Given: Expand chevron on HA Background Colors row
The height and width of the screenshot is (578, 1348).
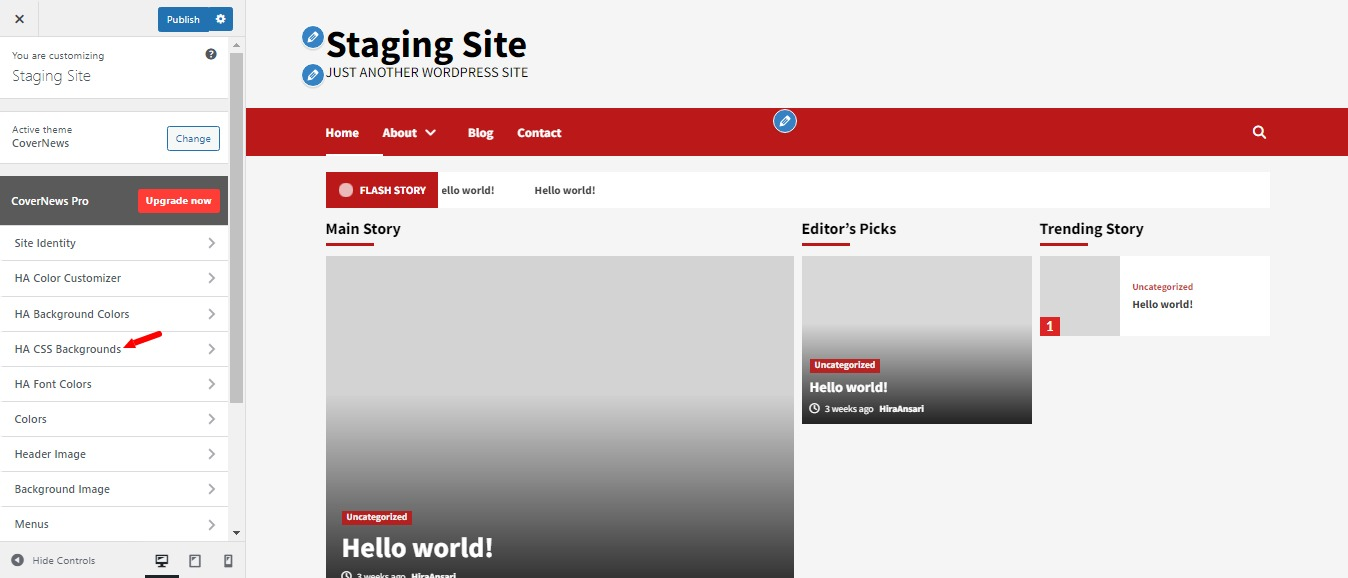Looking at the screenshot, I should click(211, 314).
